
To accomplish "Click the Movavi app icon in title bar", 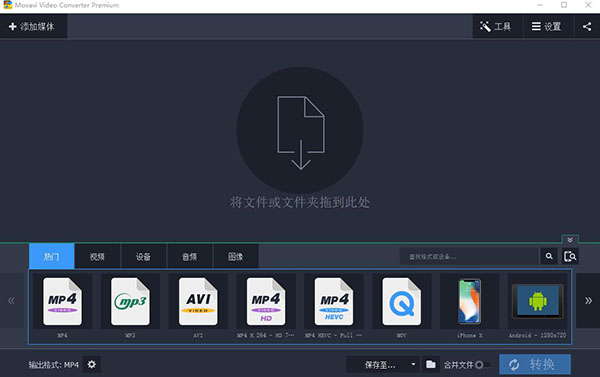I will (8, 5).
